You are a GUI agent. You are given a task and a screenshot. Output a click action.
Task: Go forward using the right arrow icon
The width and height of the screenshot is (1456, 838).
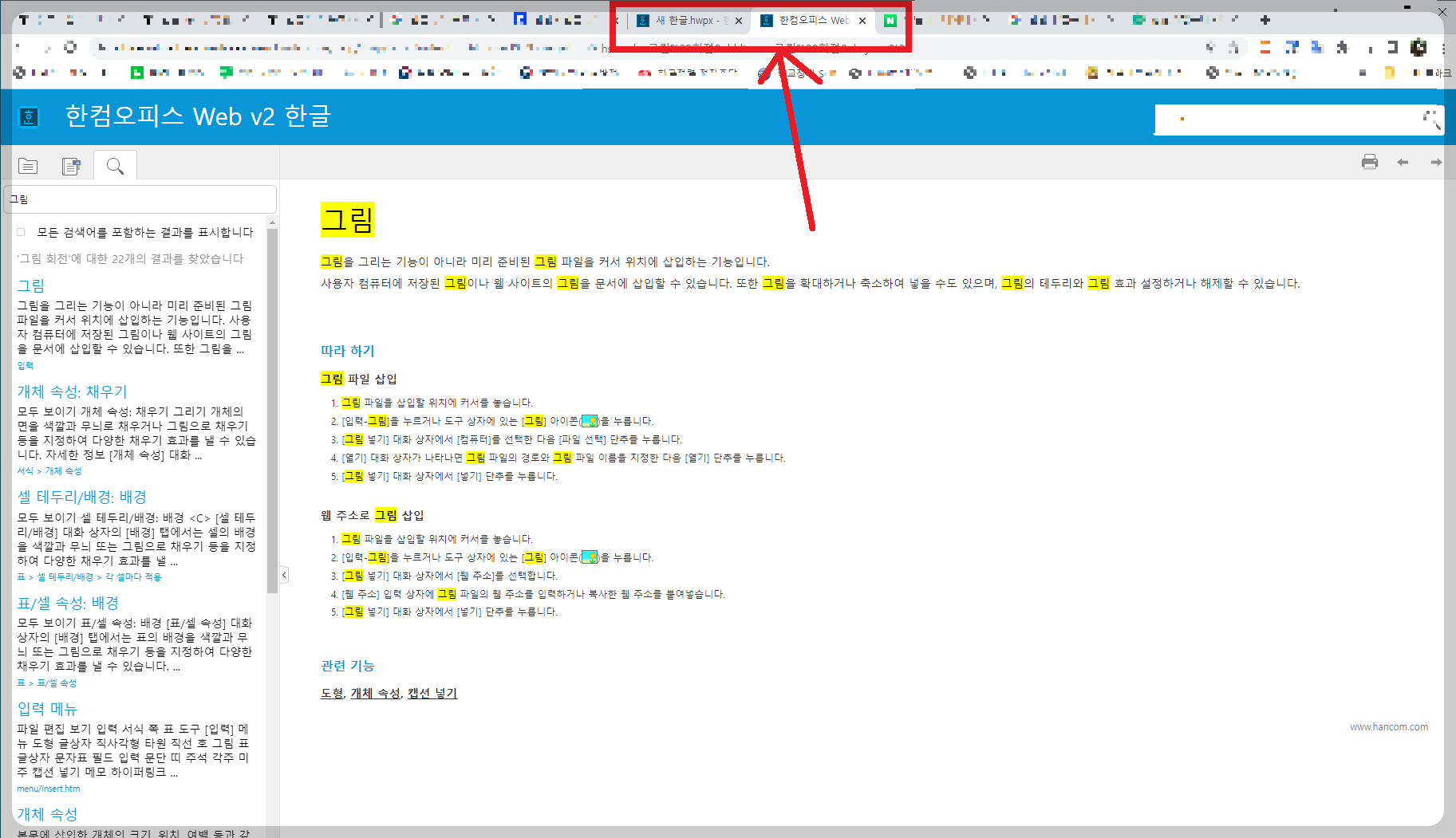[1436, 162]
